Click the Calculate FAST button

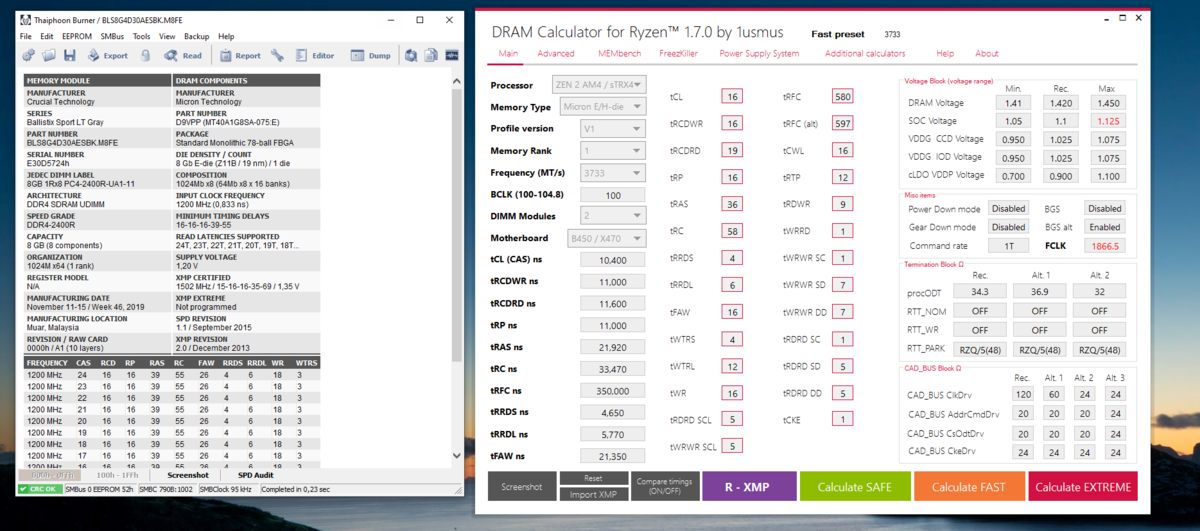click(968, 487)
